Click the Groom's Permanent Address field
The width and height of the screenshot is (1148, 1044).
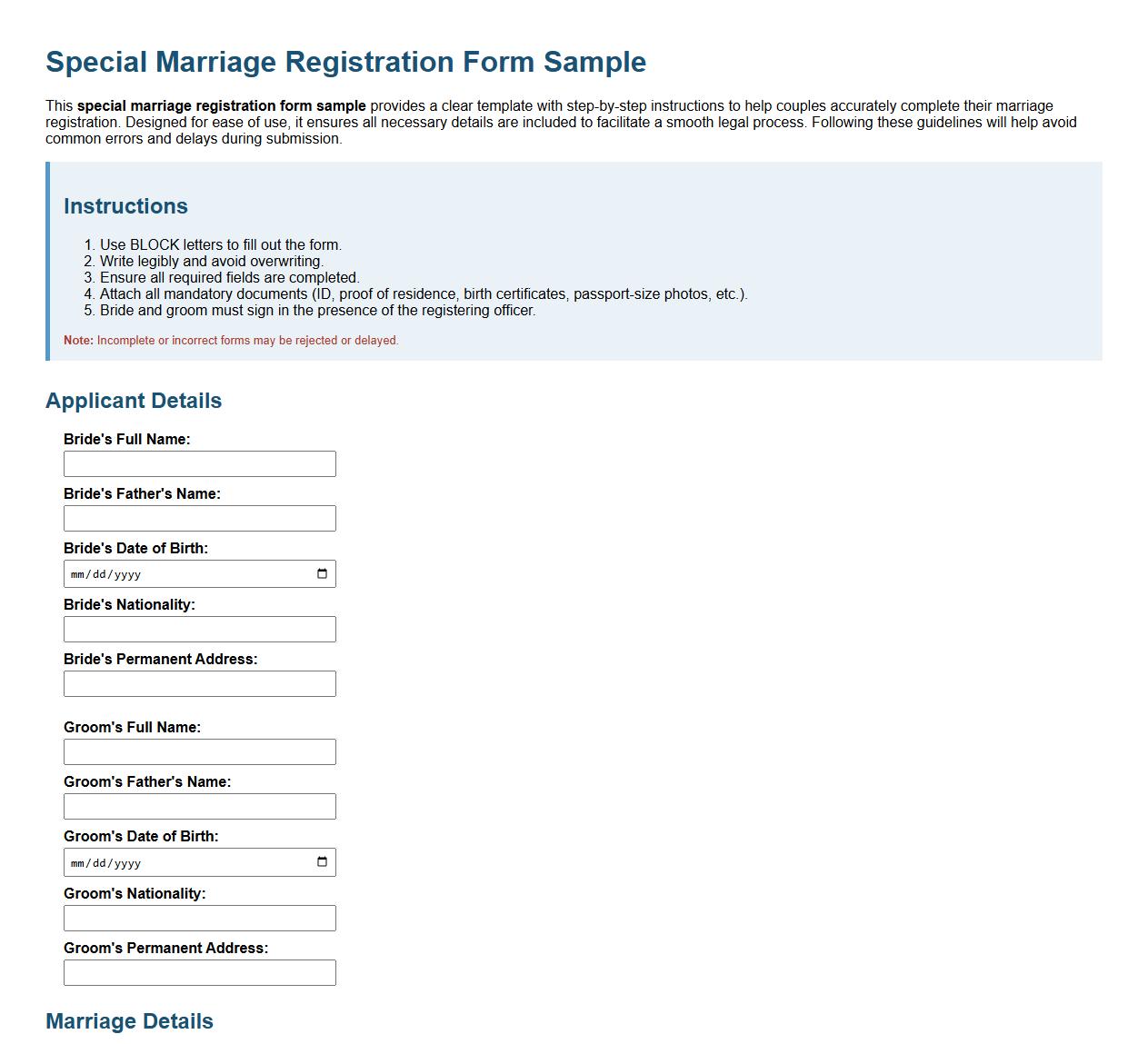point(199,972)
